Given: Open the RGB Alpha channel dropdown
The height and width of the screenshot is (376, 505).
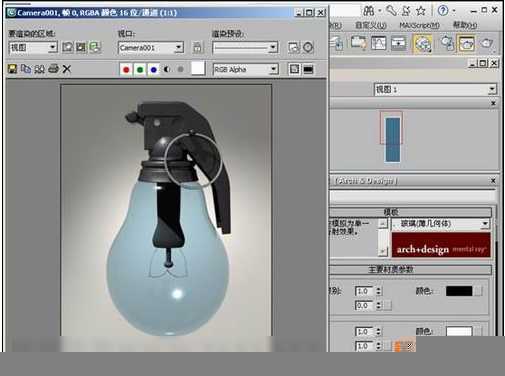Looking at the screenshot, I should pyautogui.click(x=246, y=69).
